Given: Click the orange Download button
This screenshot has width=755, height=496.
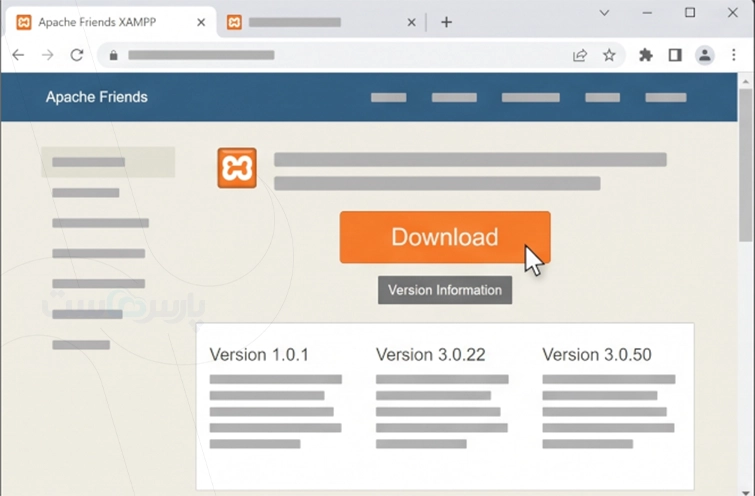Looking at the screenshot, I should [x=445, y=237].
